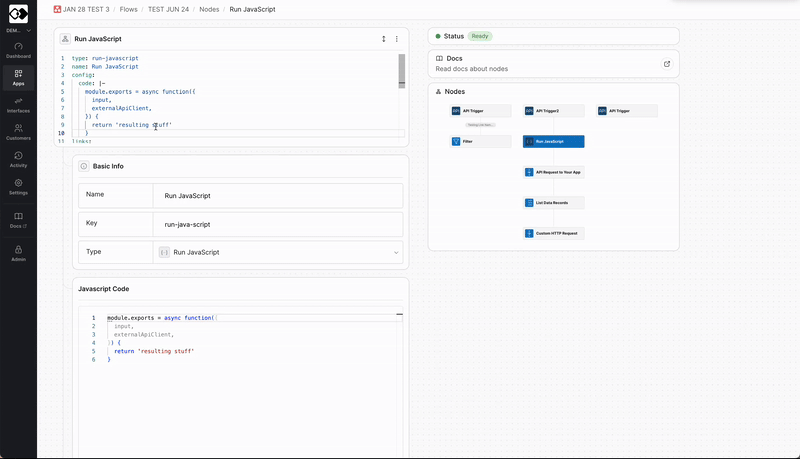Click 'externalApiClient,' in the YAML editor
Image resolution: width=800 pixels, height=459 pixels.
coord(121,108)
